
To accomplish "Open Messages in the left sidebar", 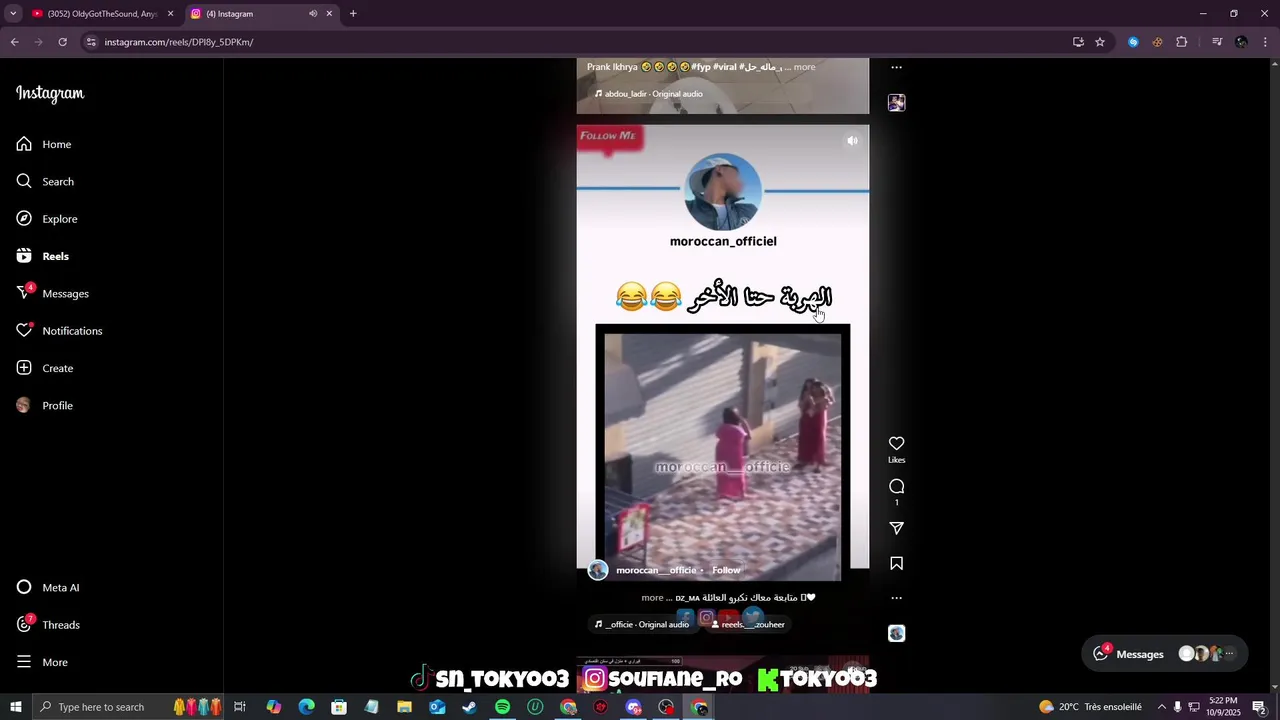I will coord(53,293).
